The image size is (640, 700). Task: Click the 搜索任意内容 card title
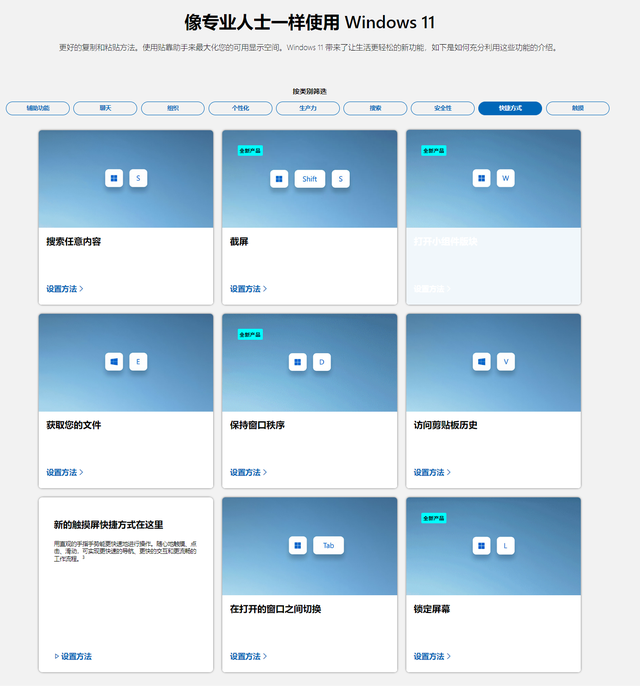pos(74,242)
